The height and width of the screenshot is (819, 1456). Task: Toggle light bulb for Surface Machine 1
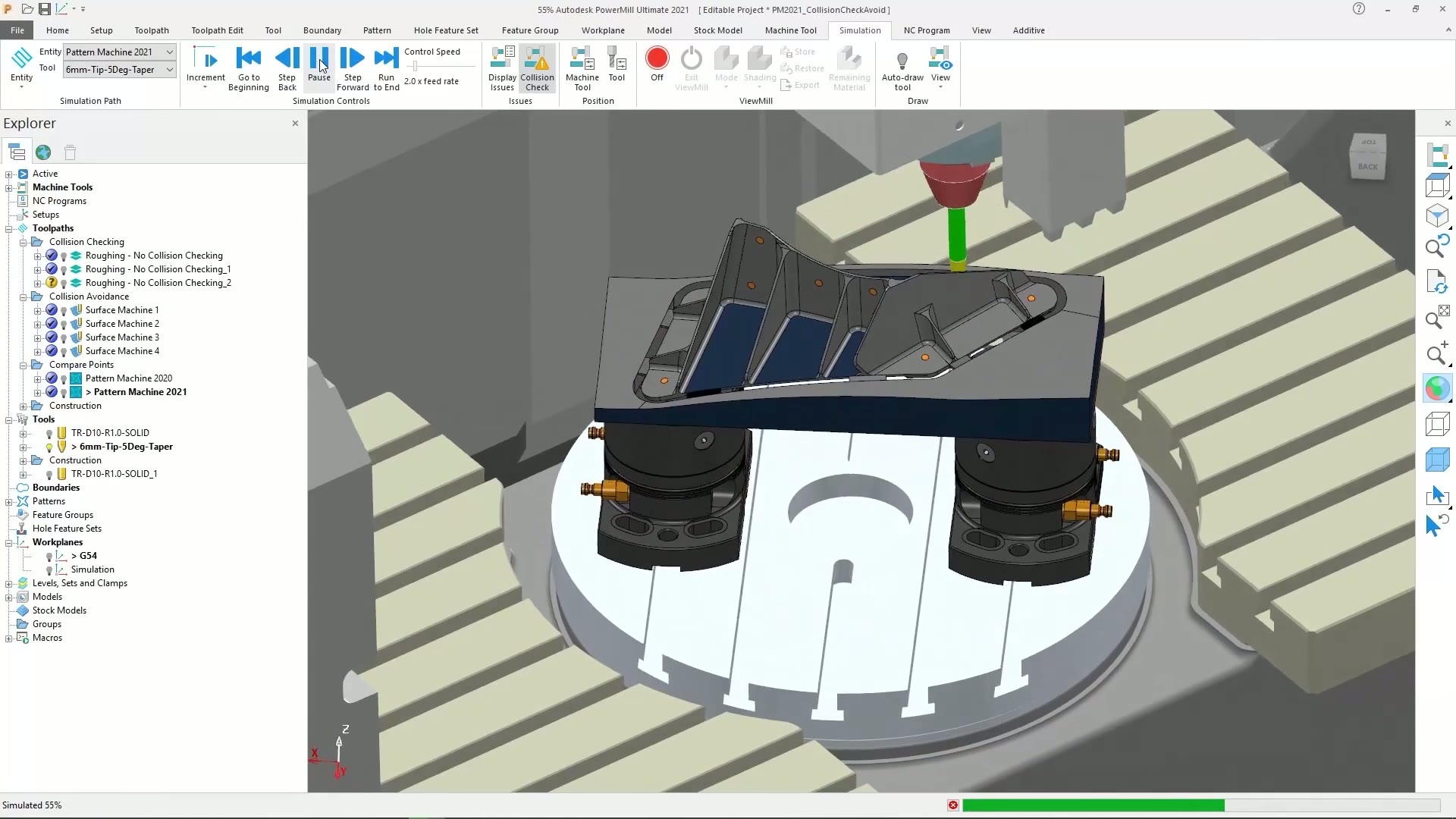point(64,311)
